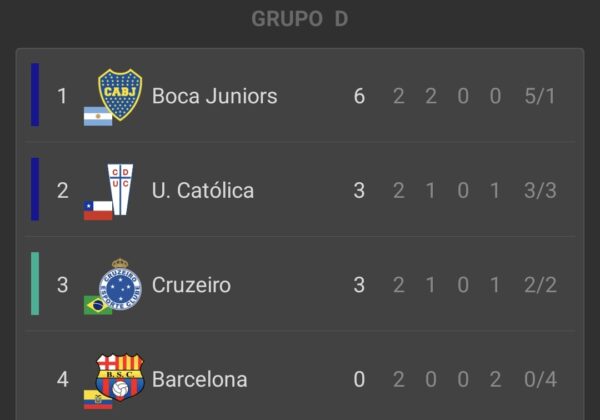Click Boca Juniors' 6 points value
This screenshot has height=420, width=600.
point(359,96)
